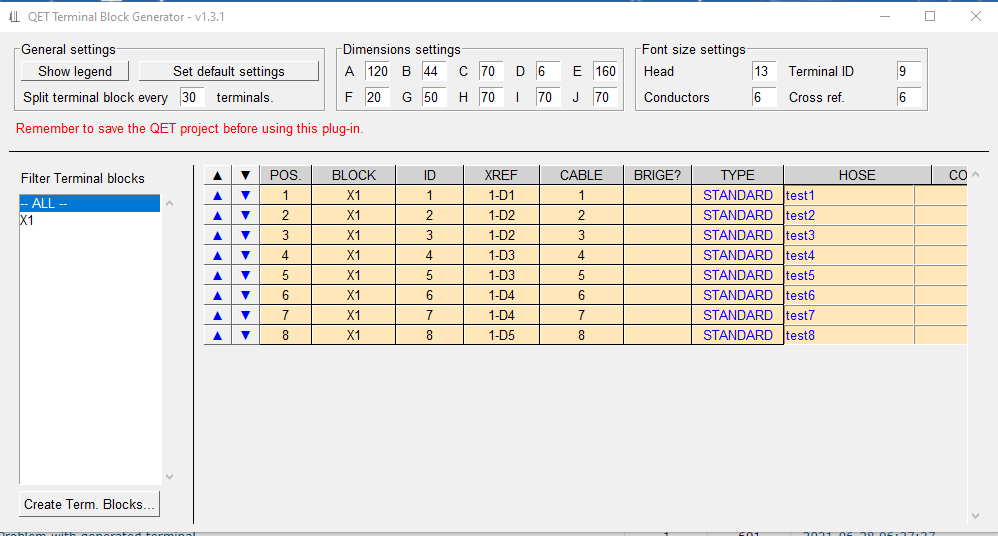Change the STANDARD type on row 1
This screenshot has height=536, width=998.
(737, 196)
